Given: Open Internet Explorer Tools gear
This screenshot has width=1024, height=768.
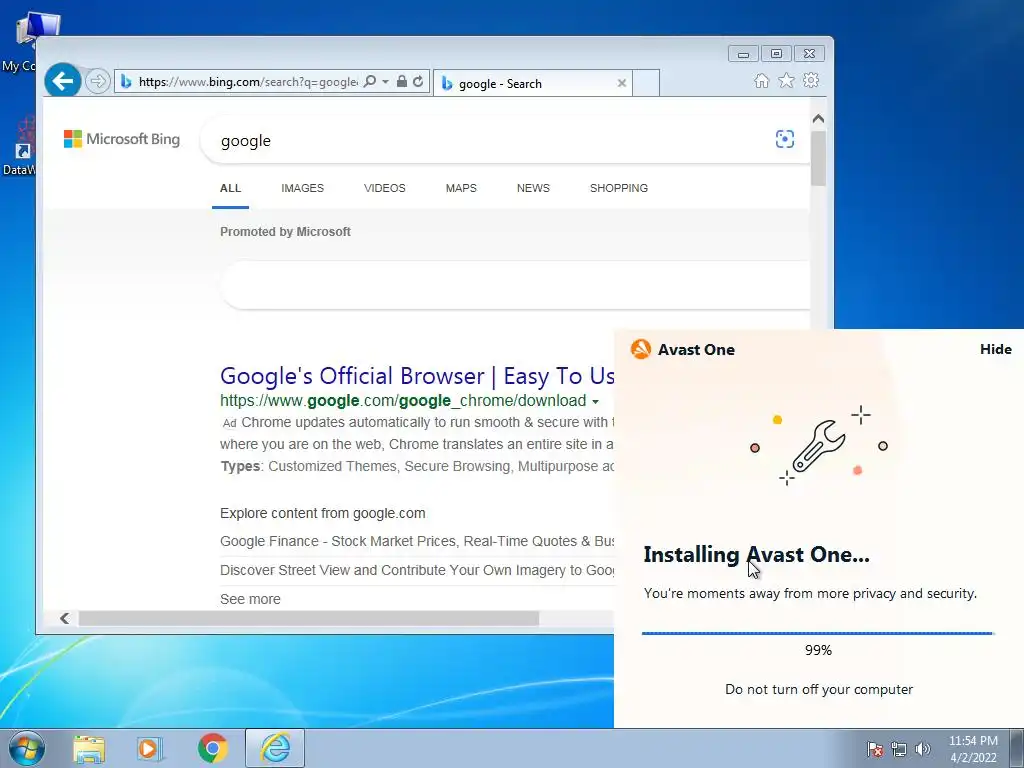Looking at the screenshot, I should (811, 80).
